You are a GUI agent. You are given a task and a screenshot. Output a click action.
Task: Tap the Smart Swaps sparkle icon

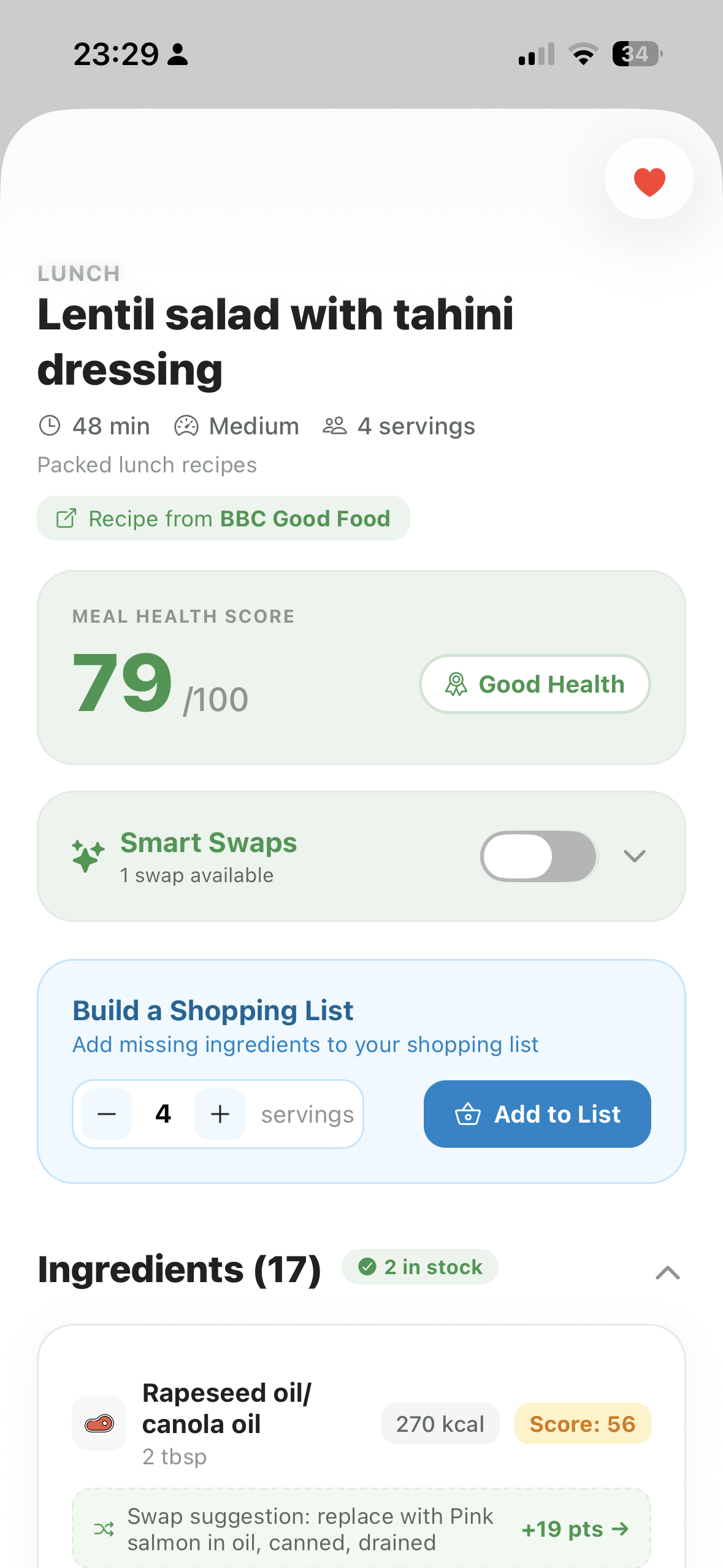88,856
